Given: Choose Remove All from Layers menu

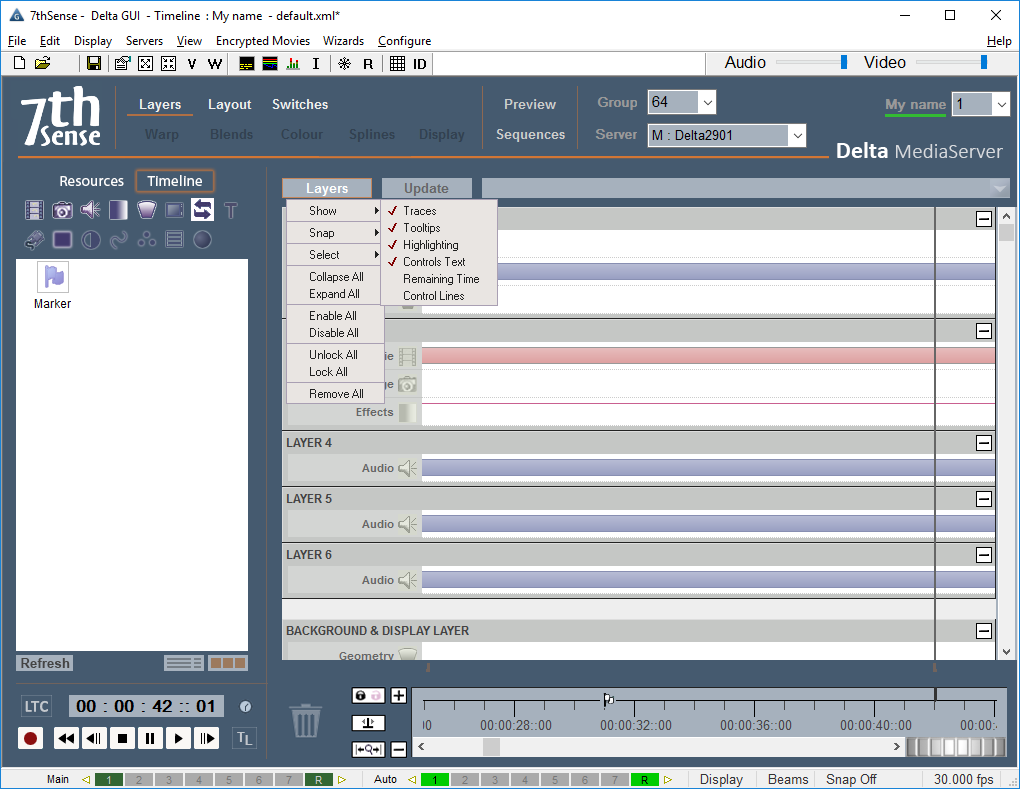Looking at the screenshot, I should (336, 394).
